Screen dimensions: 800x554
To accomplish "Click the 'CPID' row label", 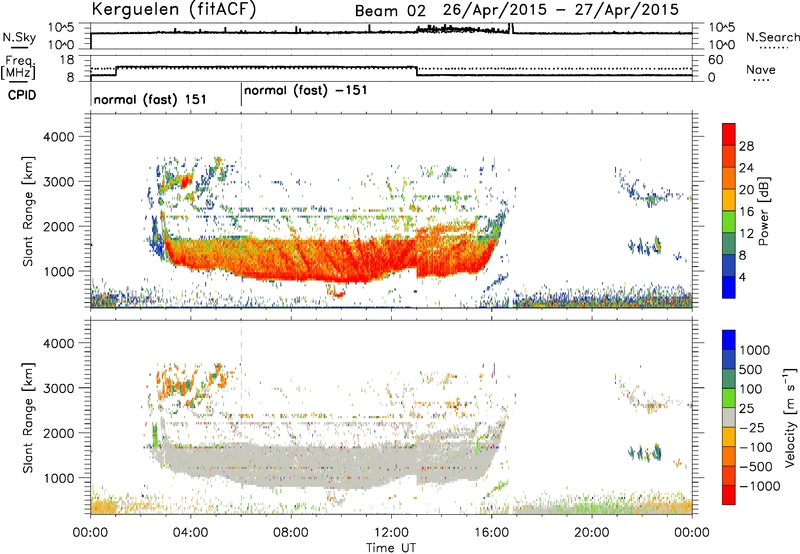I will click(22, 95).
